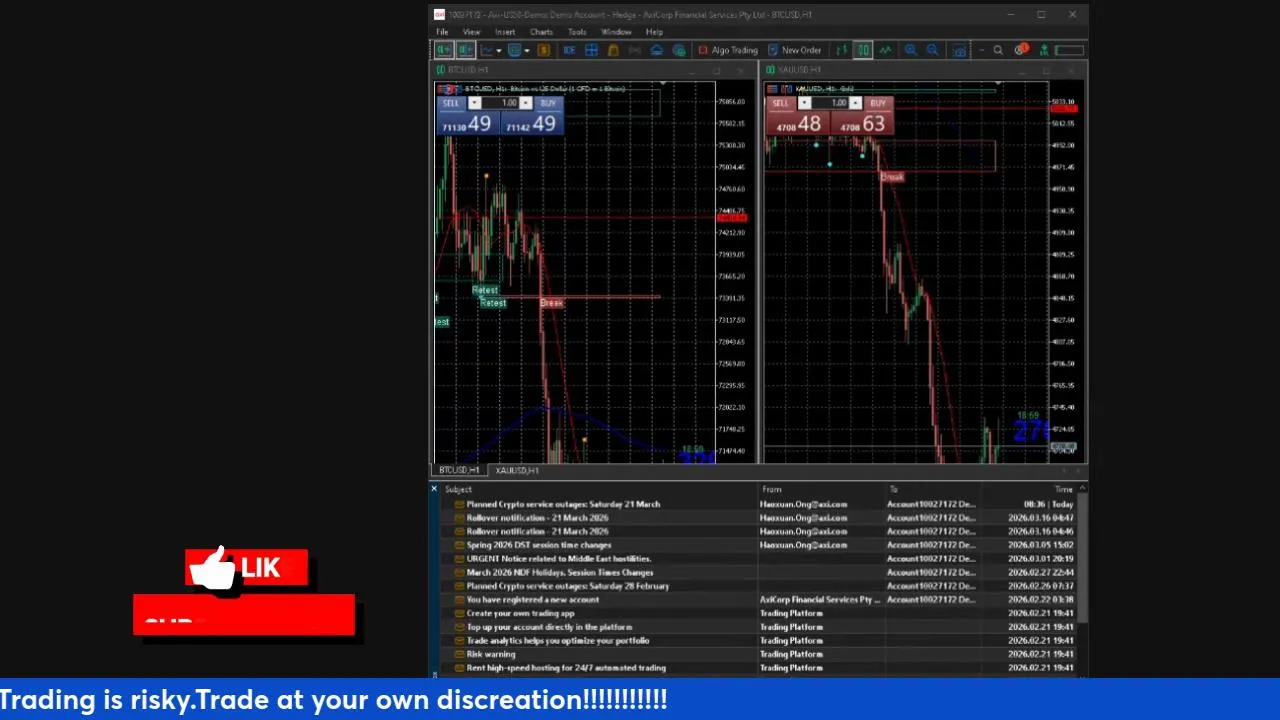Click the second chart-plus toolbar icon
Screen dimensions: 1280x720
pos(465,50)
